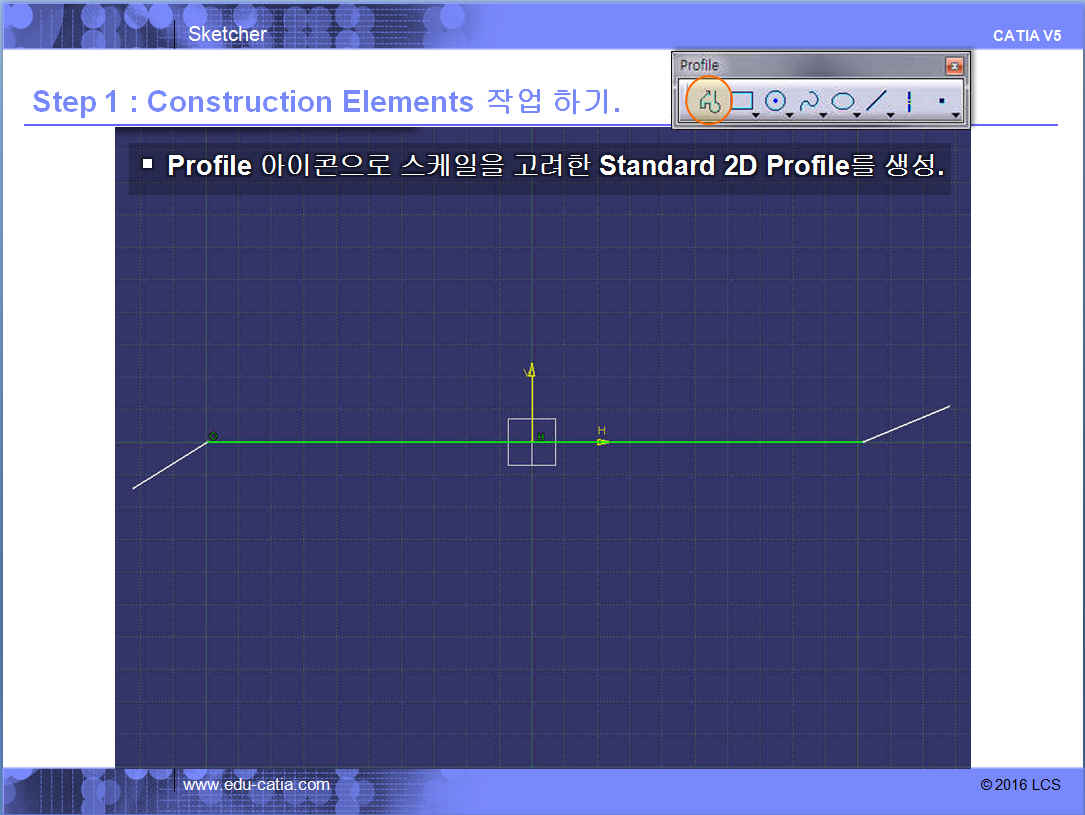
Task: Open the Spline tool dropdown arrow
Action: (x=823, y=116)
